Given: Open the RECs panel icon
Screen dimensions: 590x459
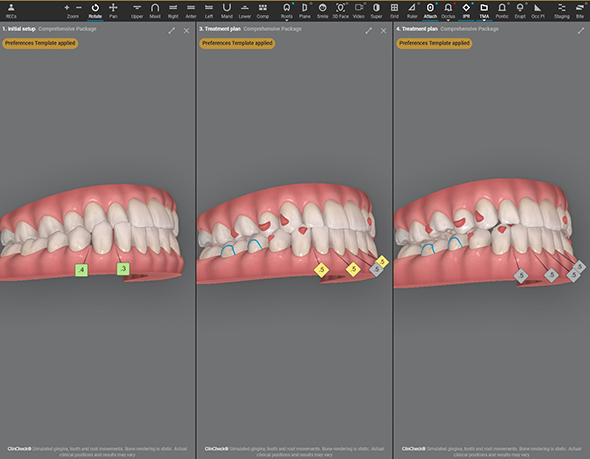Looking at the screenshot, I should (11, 11).
